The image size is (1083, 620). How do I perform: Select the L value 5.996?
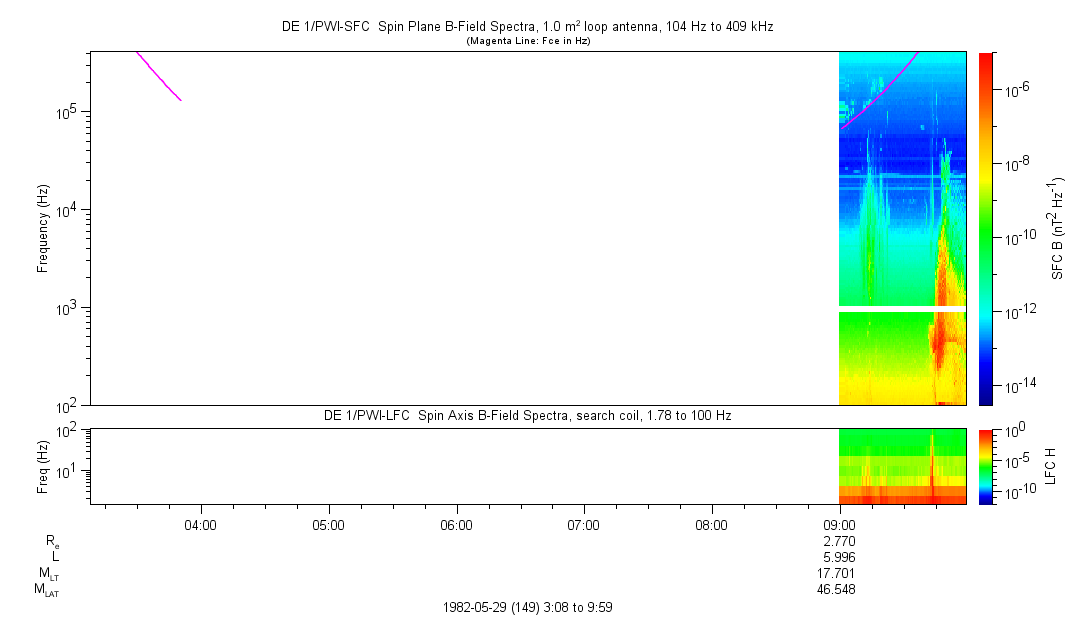click(836, 557)
